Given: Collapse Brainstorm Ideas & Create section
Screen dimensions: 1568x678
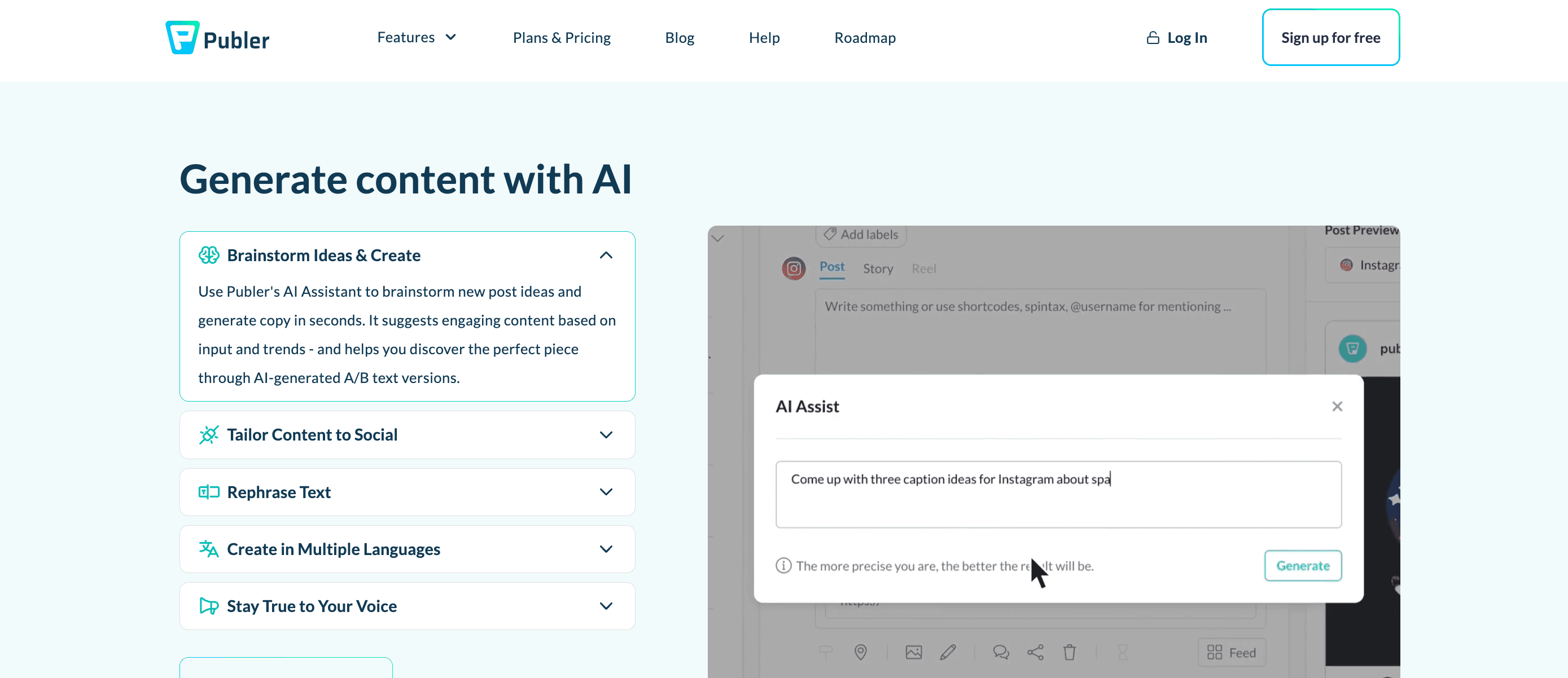Looking at the screenshot, I should (606, 255).
